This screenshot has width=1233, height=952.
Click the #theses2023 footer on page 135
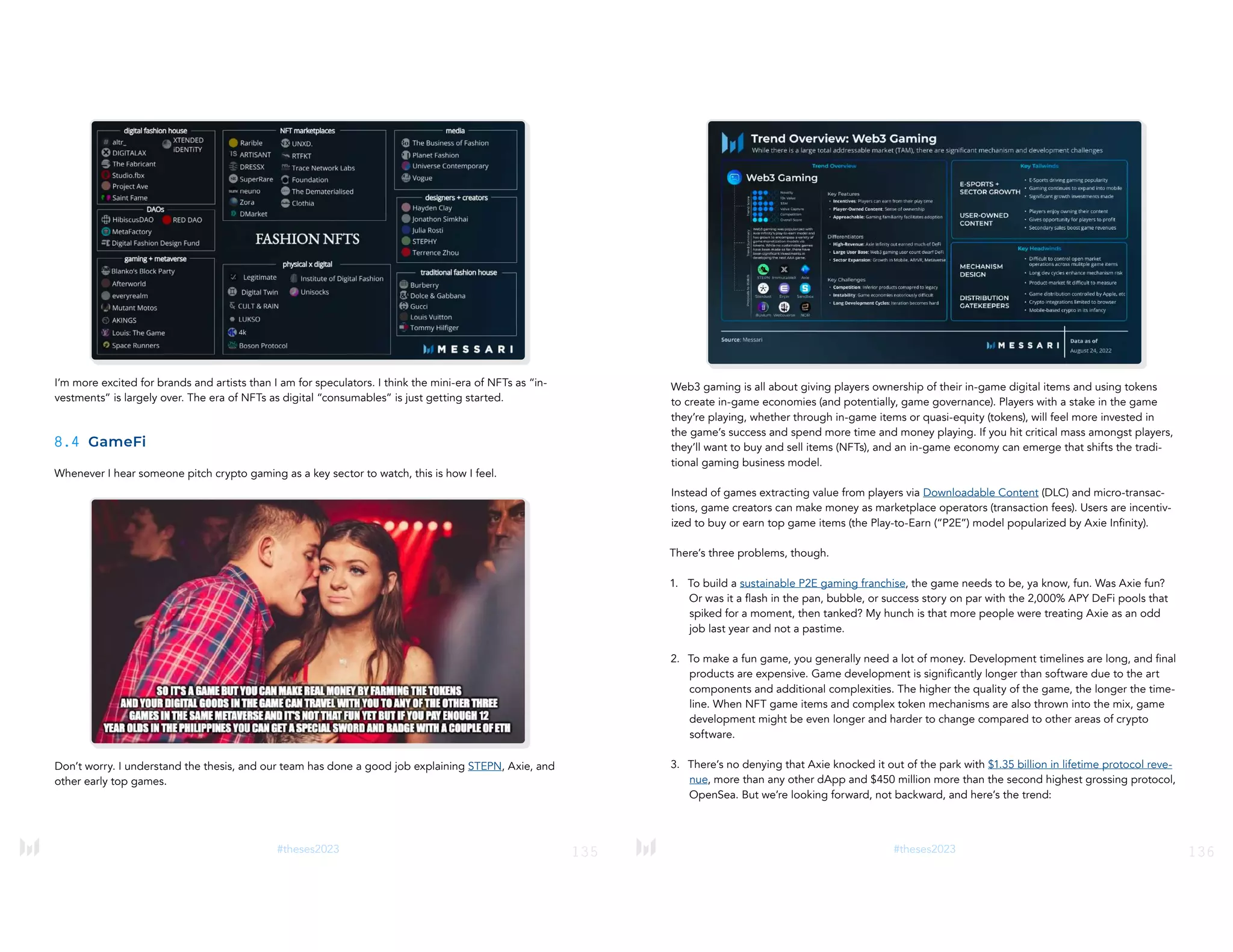308,849
